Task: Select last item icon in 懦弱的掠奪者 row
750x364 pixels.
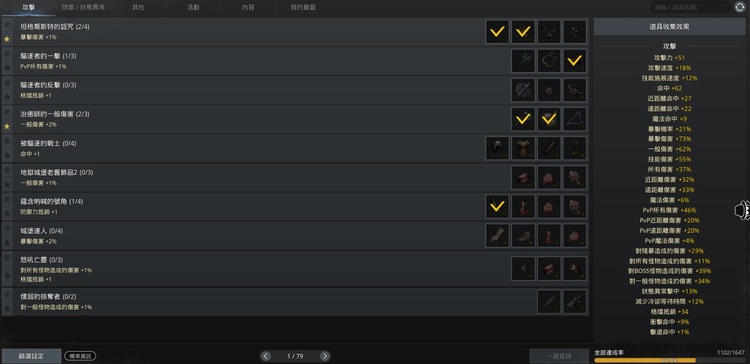Action: tap(574, 302)
